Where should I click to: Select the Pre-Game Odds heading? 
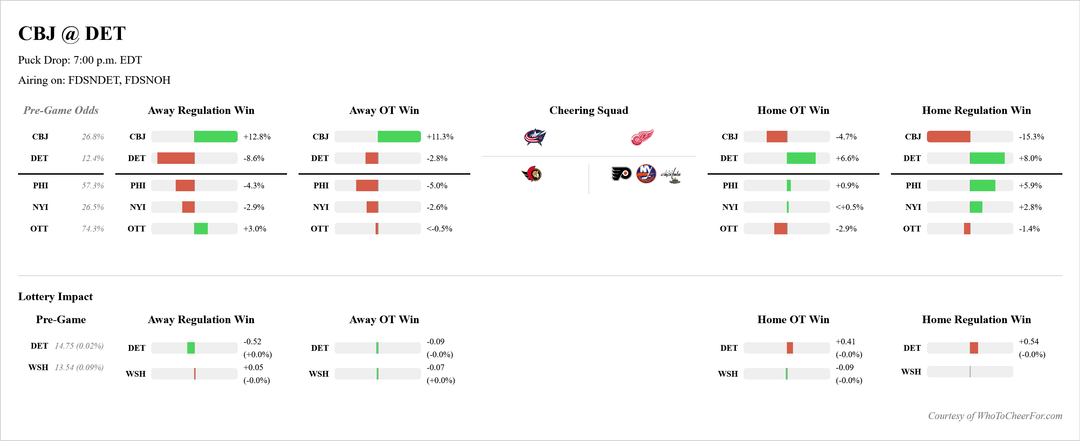(62, 110)
